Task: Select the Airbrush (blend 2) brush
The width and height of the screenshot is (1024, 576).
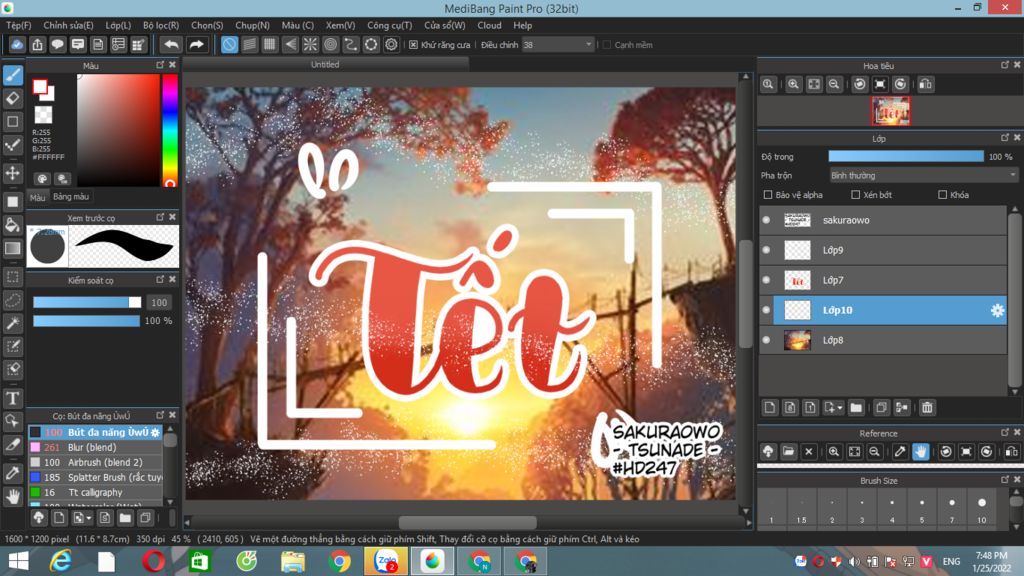Action: pyautogui.click(x=95, y=462)
